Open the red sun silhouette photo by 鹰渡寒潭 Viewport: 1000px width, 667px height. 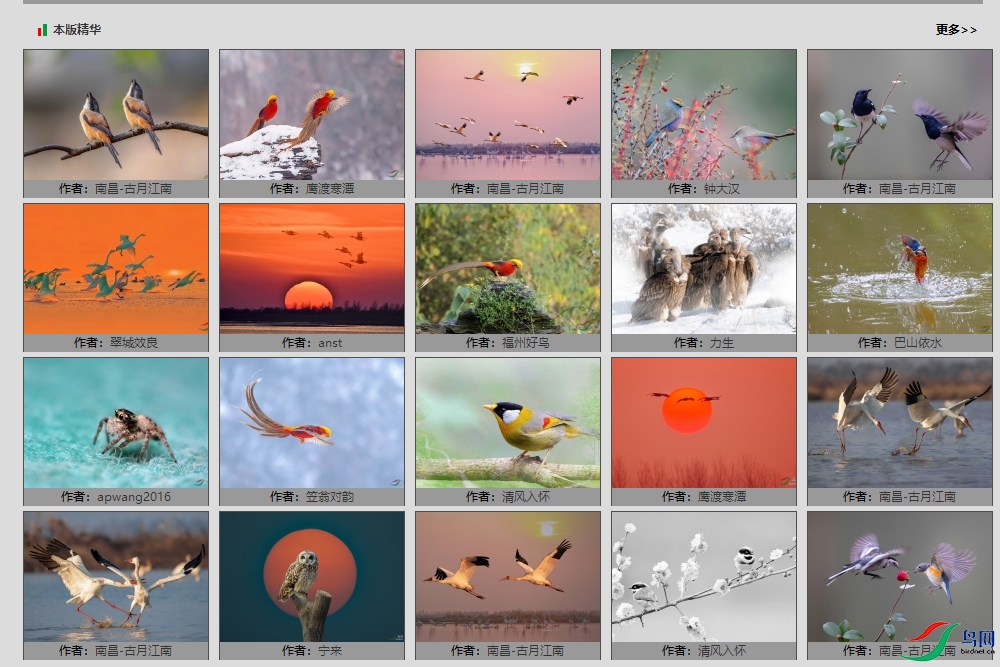click(x=703, y=423)
